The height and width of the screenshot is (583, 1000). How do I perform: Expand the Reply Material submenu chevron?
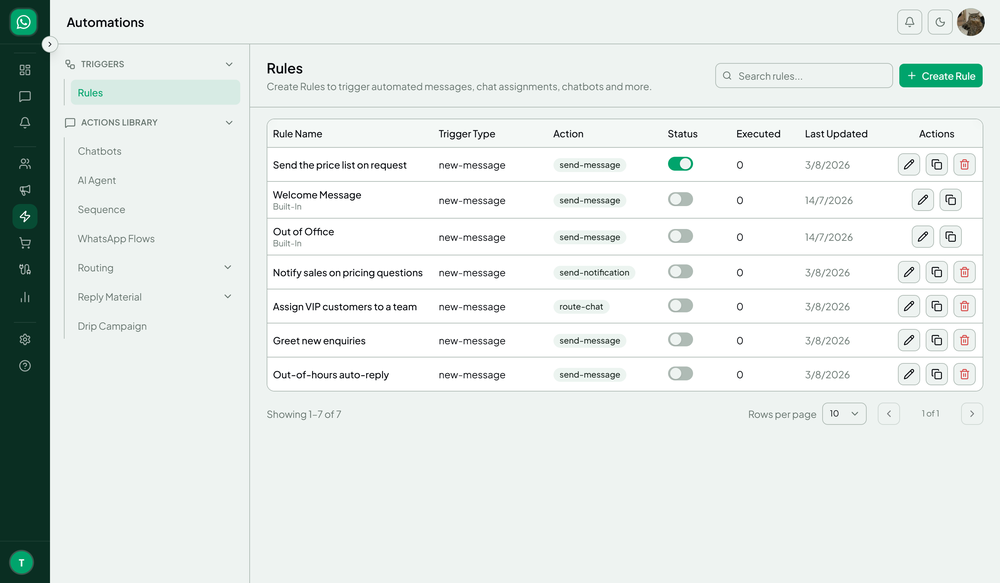[x=228, y=297]
